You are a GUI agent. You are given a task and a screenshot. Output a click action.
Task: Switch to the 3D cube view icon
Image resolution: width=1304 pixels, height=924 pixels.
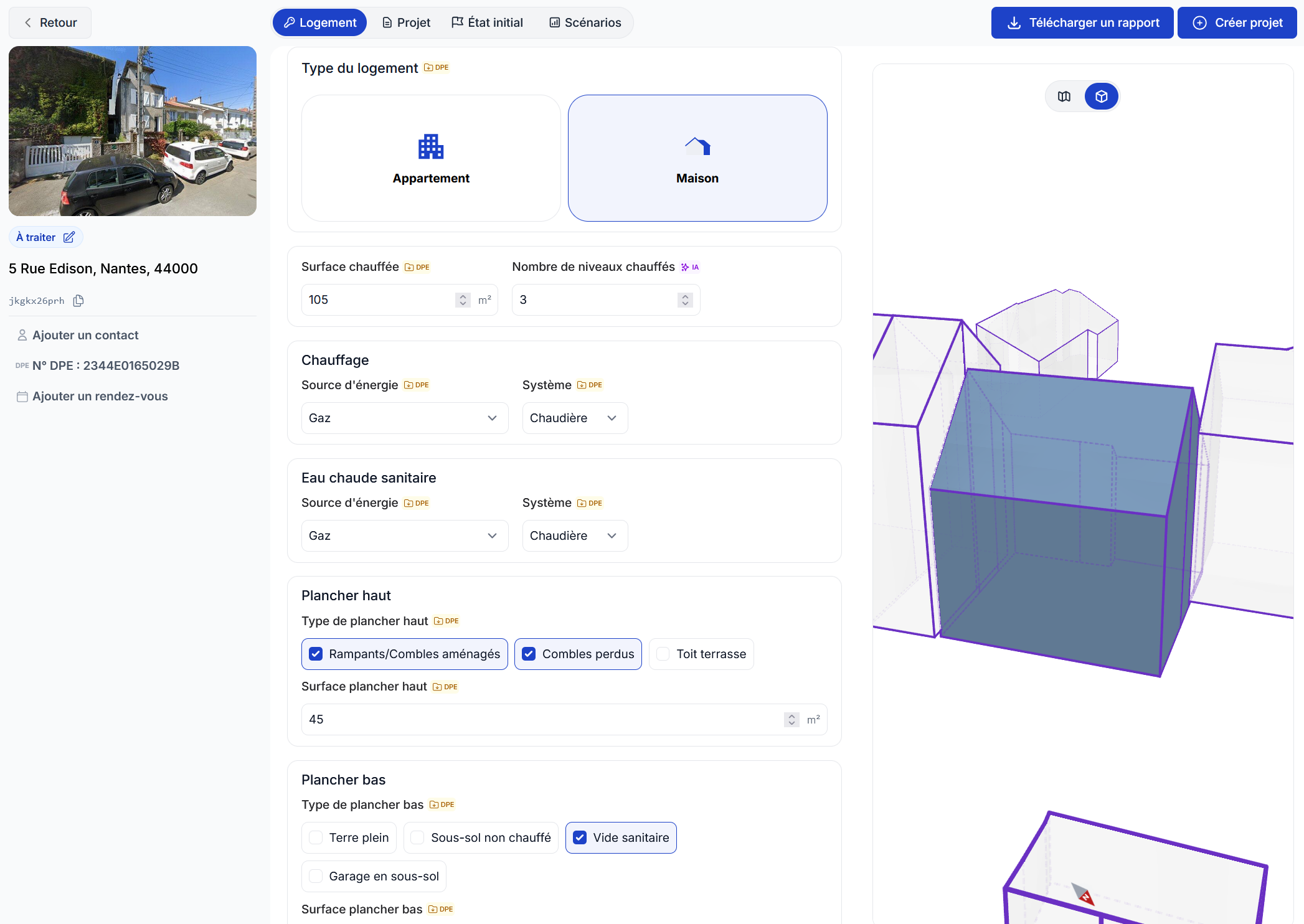point(1101,97)
